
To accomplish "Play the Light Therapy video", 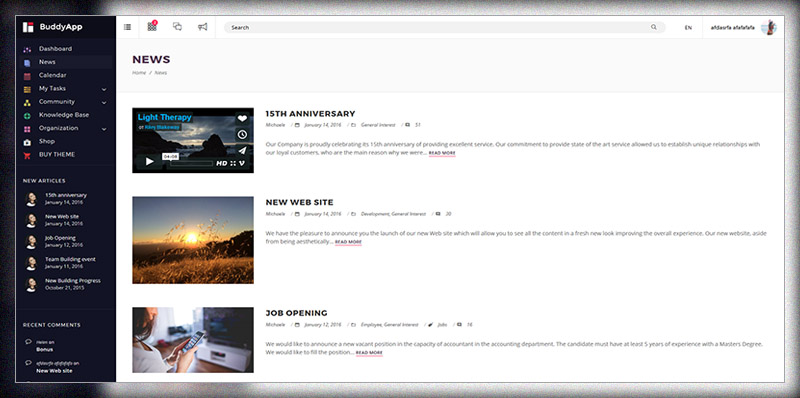I will (x=149, y=162).
